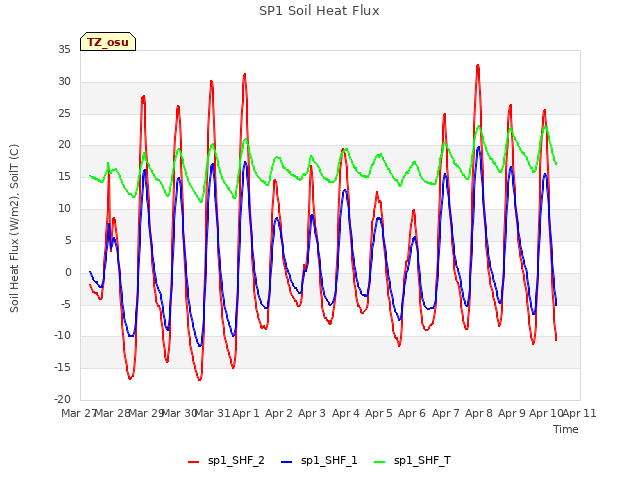The image size is (640, 480).
Task: Click the SP1 Soil Heat Flux chart title
Action: tap(319, 11)
